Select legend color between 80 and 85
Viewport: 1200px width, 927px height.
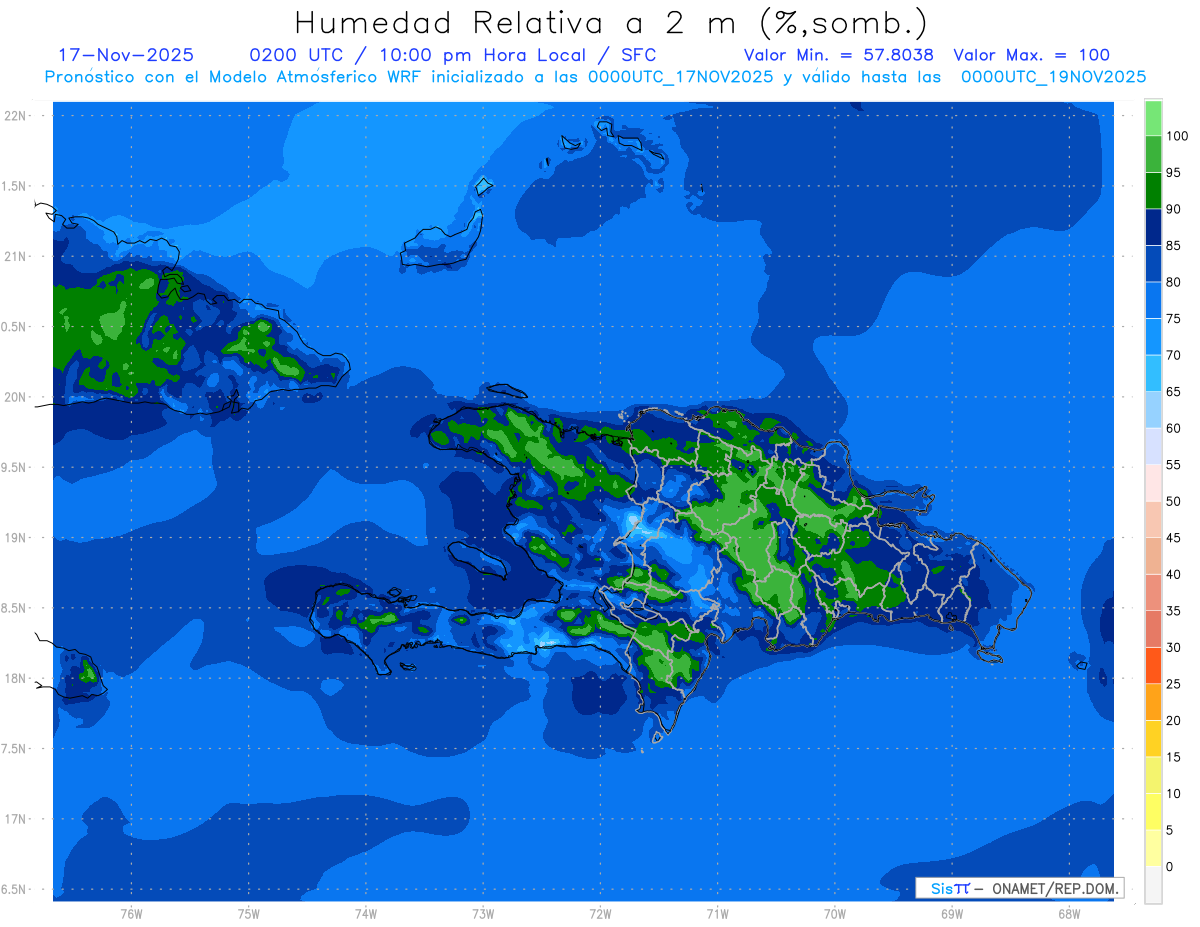point(1153,264)
